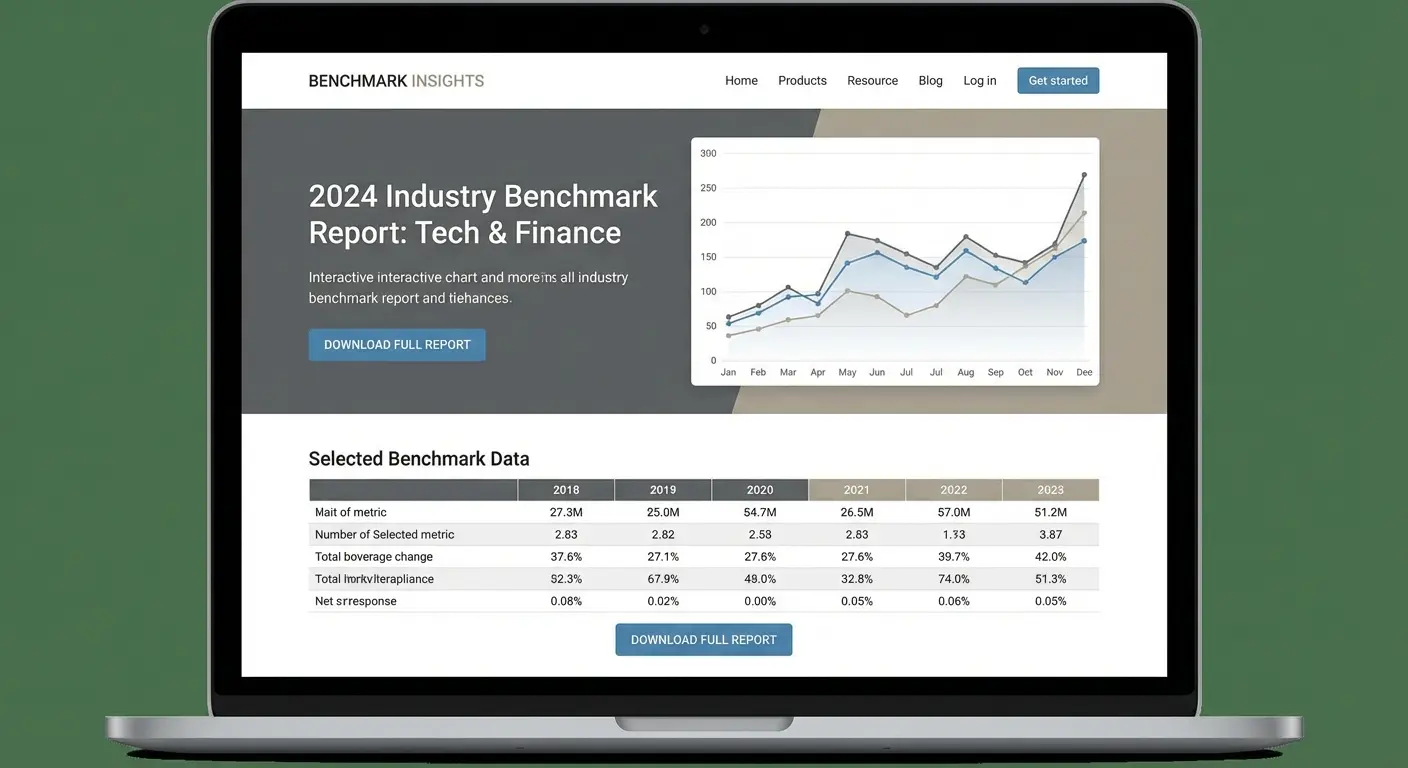Visit the Blog section
Viewport: 1408px width, 768px height.
930,81
